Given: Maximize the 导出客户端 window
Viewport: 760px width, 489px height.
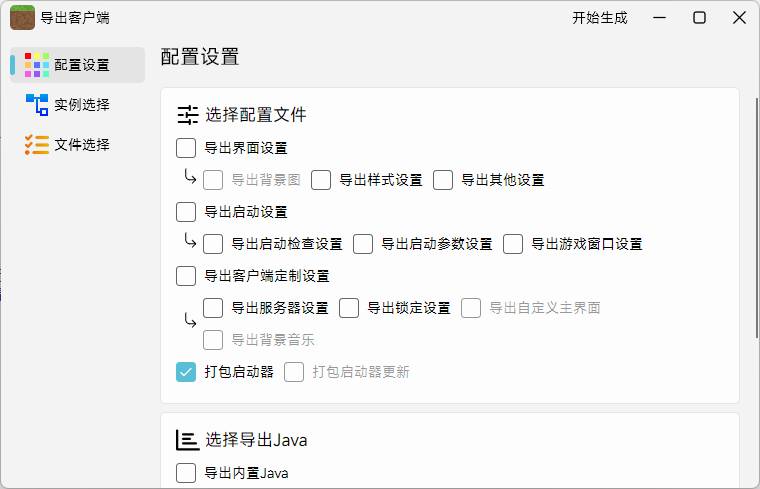Looking at the screenshot, I should click(700, 17).
